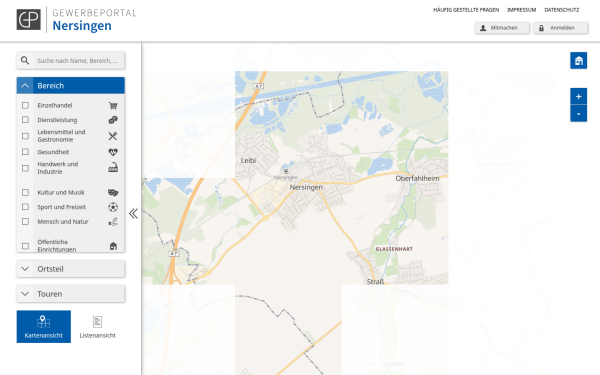The image size is (600, 375).
Task: Click the Handwerk und Industrie factory icon
Action: tap(113, 168)
